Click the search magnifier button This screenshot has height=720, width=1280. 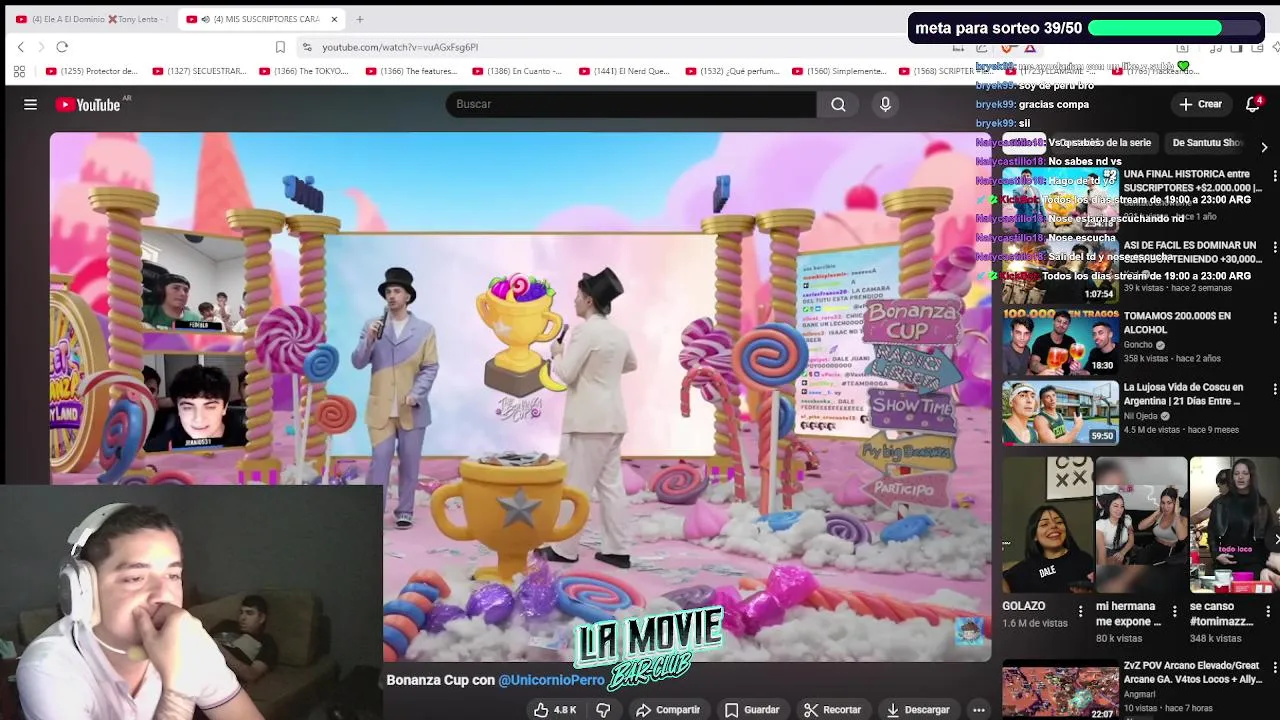click(838, 104)
